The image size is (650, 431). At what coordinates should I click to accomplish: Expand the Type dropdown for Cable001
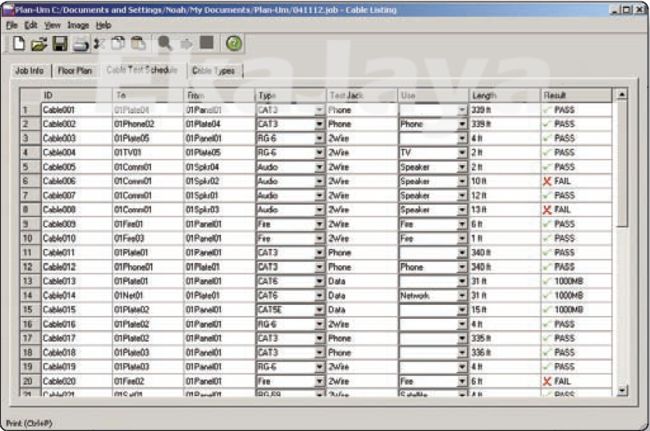(320, 109)
